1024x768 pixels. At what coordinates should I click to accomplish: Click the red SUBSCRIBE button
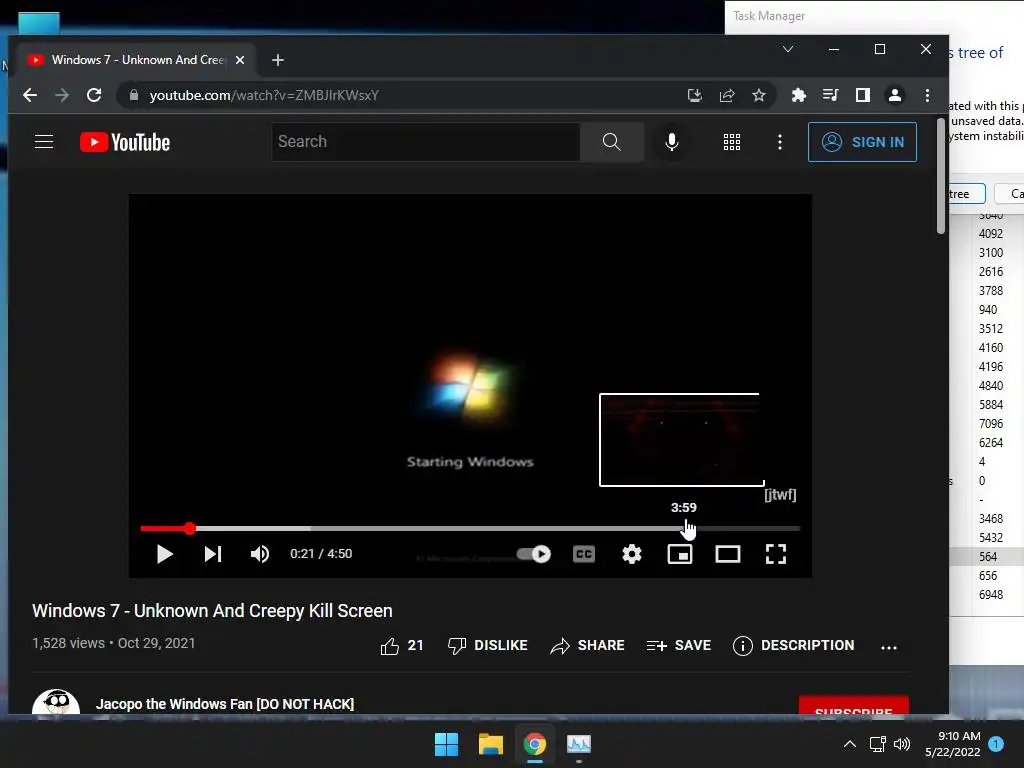point(854,705)
